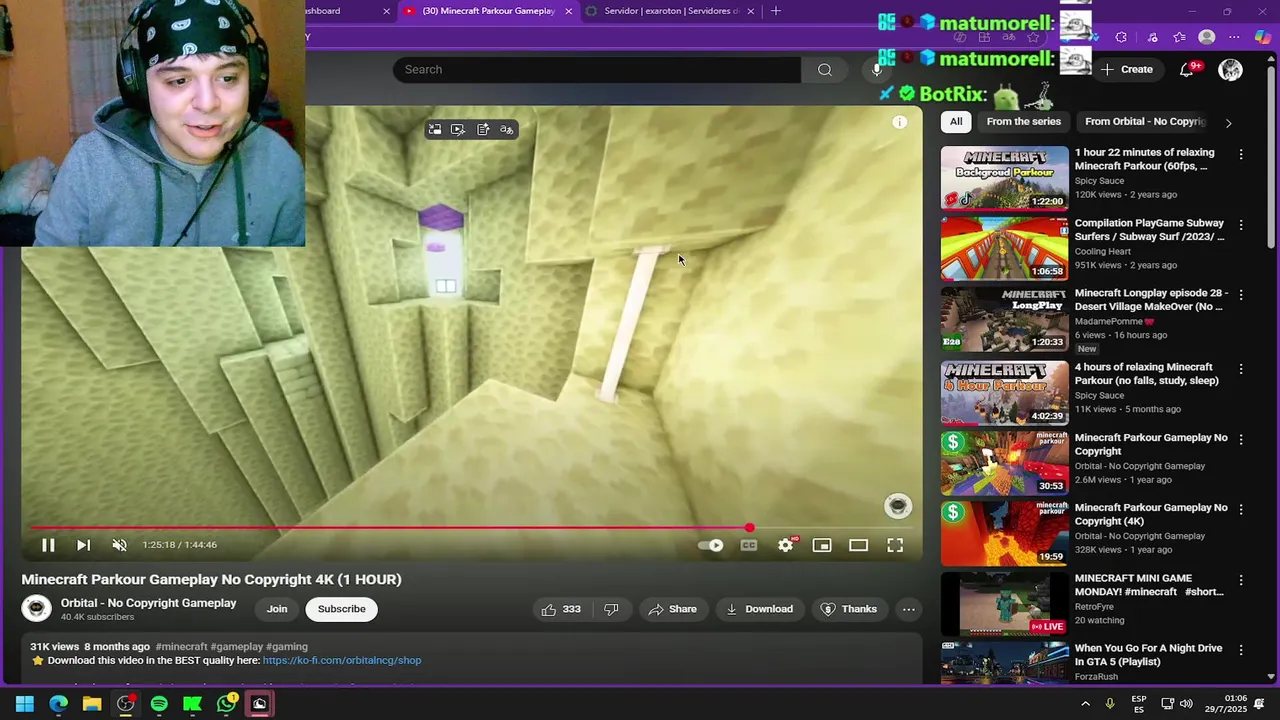The image size is (1280, 720).
Task: Open the Orbital - No Copyright Gameplay channel name
Action: coord(149,603)
